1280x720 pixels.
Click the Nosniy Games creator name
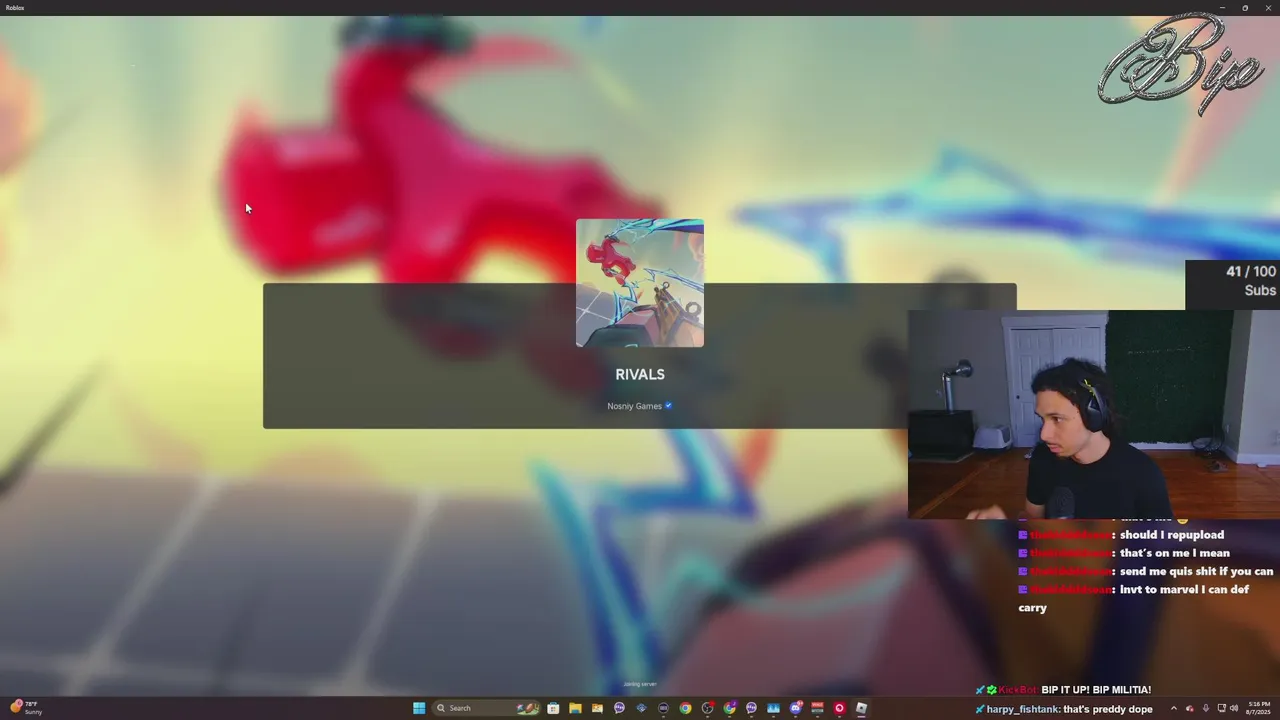tap(634, 406)
